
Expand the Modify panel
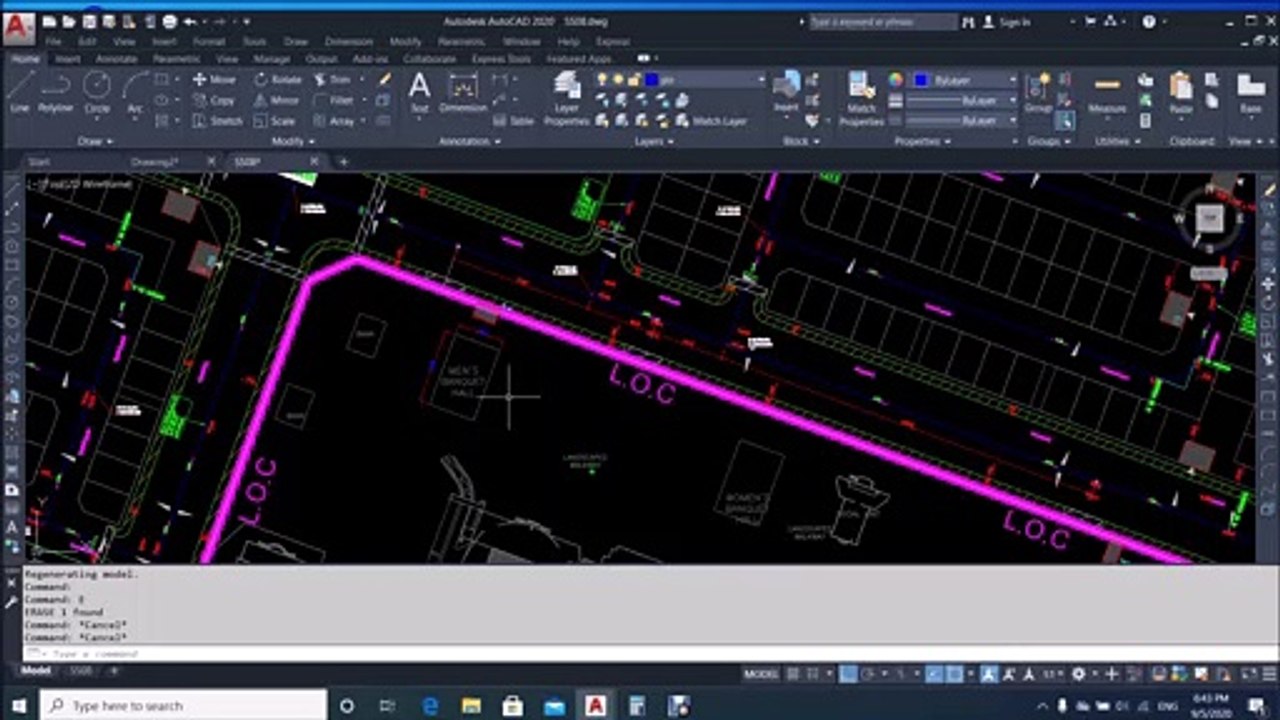[x=293, y=141]
